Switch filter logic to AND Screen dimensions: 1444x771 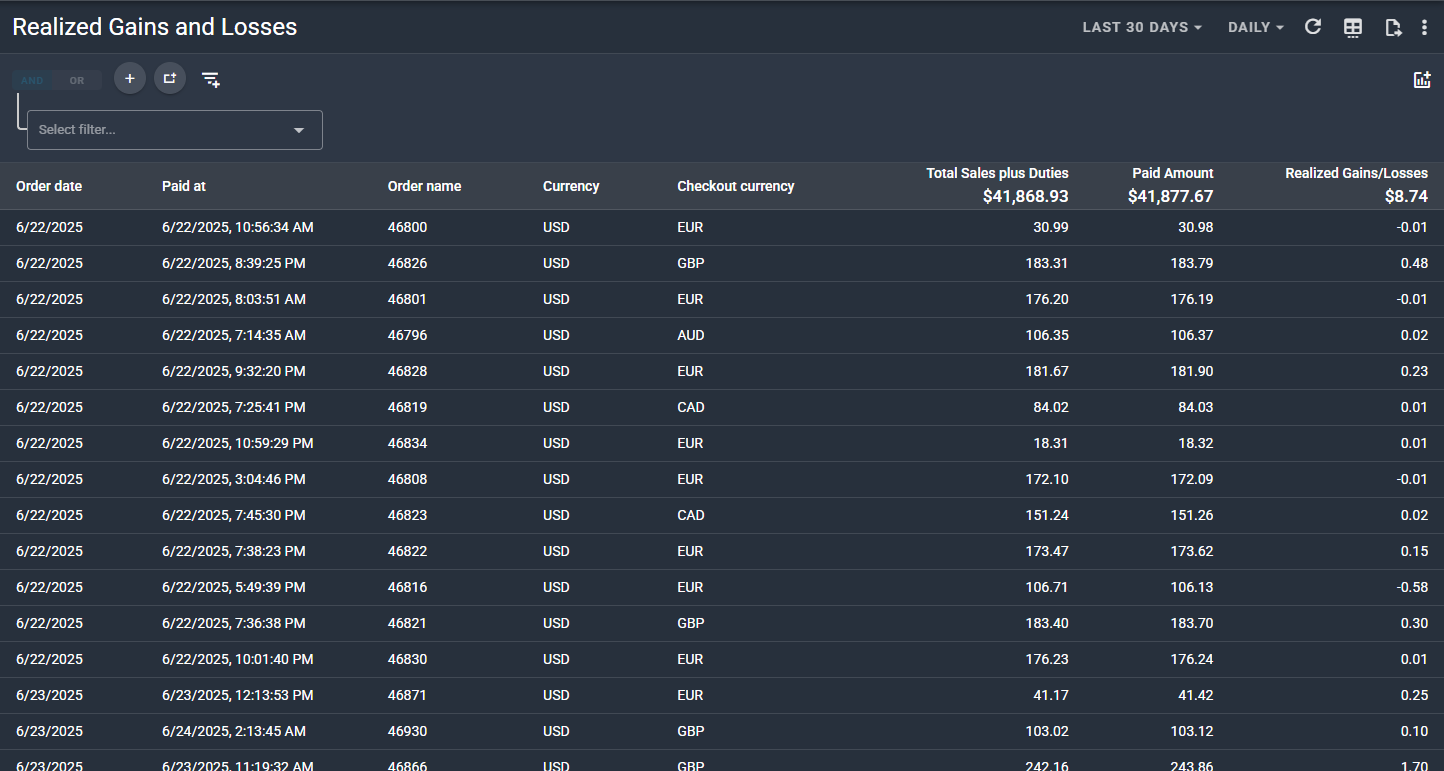point(33,81)
